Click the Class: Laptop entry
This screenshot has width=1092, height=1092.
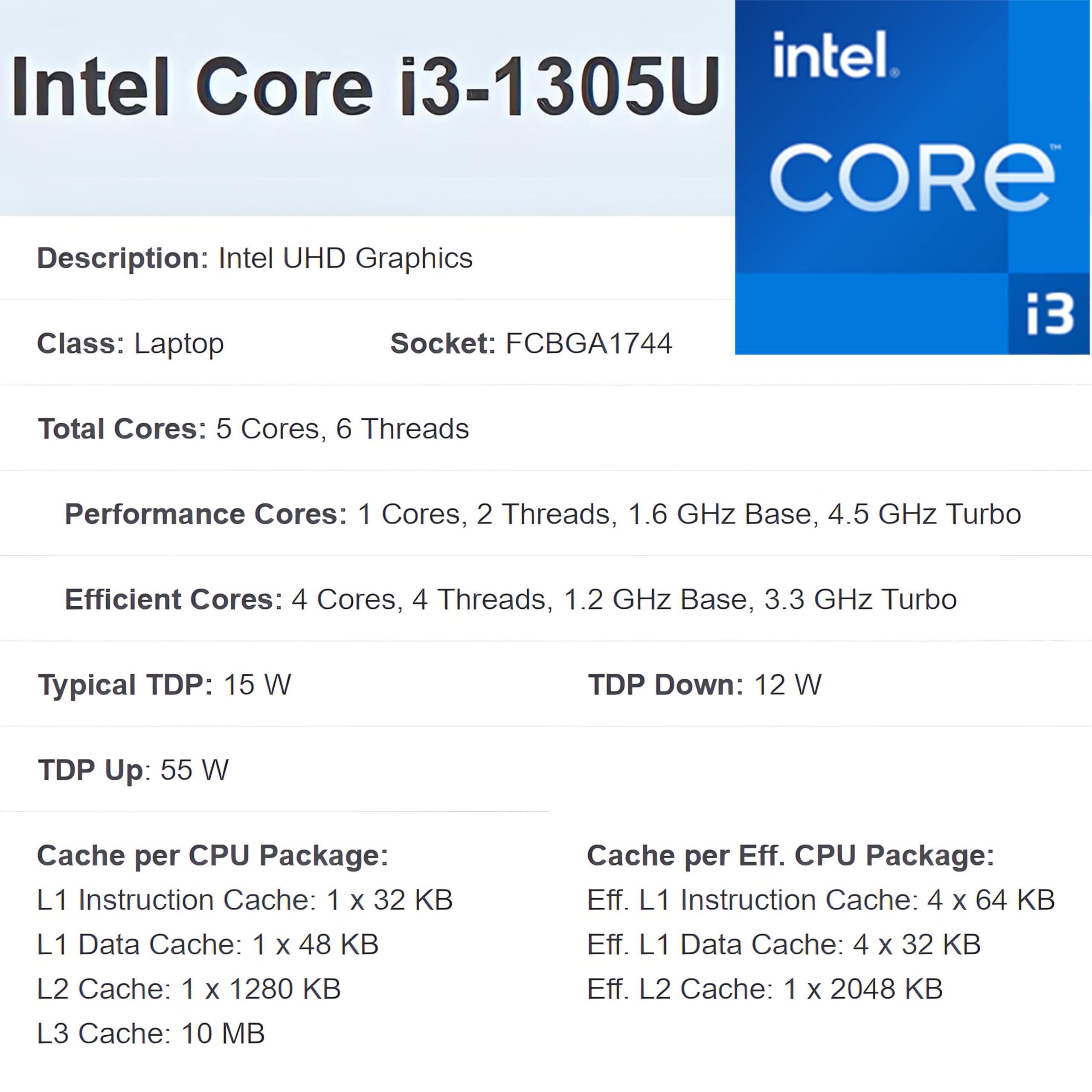click(130, 344)
